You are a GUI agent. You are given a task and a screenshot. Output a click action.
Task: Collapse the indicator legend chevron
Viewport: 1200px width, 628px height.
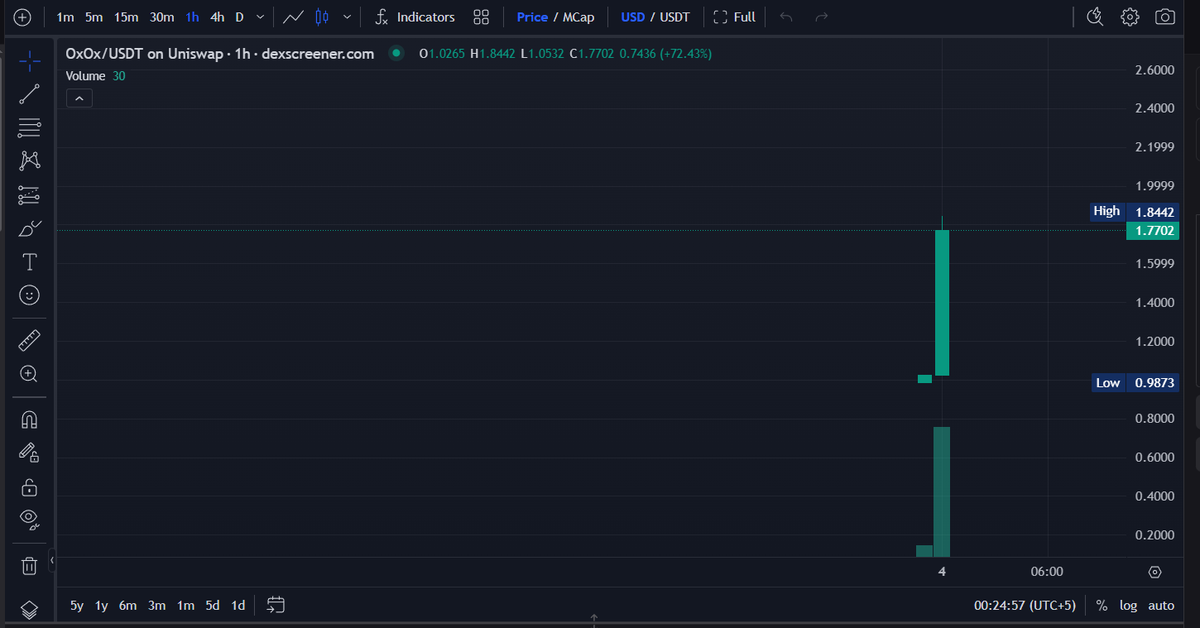tap(78, 98)
